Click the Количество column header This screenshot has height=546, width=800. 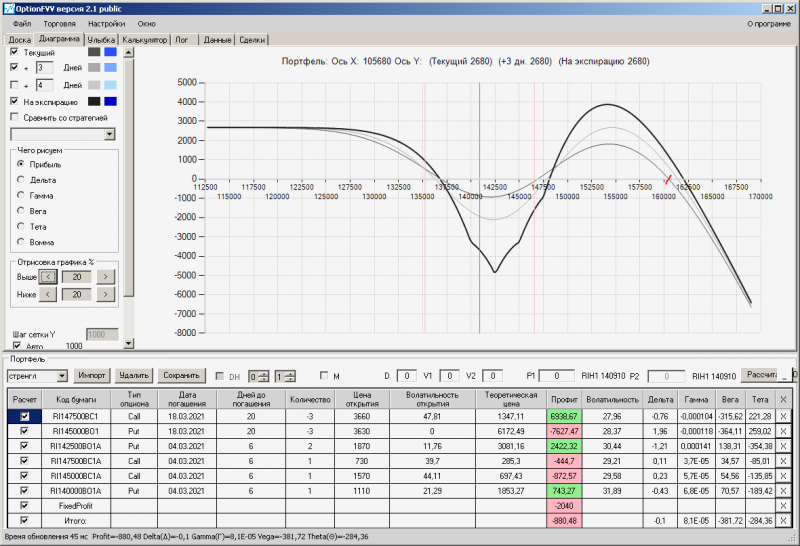coord(310,400)
